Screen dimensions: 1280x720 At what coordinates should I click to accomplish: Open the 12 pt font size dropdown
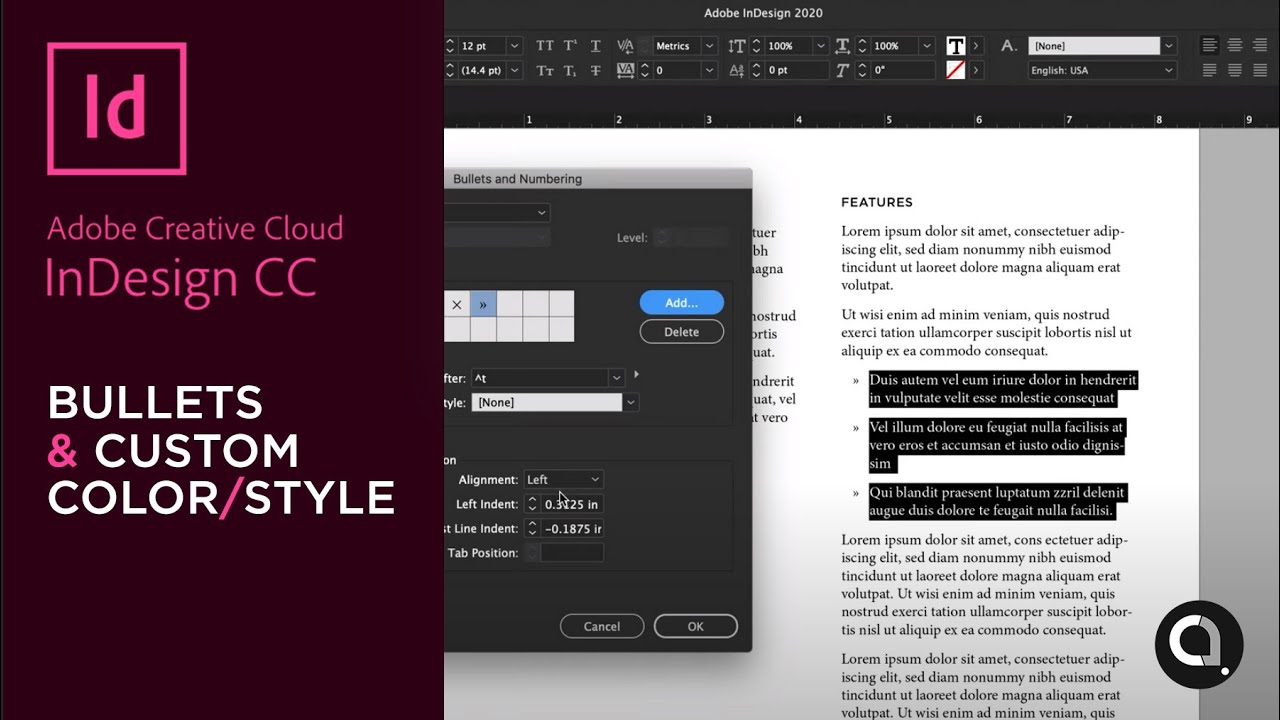click(x=514, y=46)
